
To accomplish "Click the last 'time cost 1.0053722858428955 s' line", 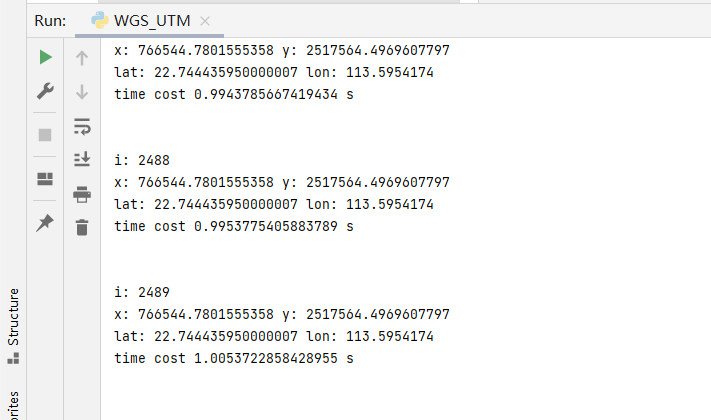I will click(234, 358).
